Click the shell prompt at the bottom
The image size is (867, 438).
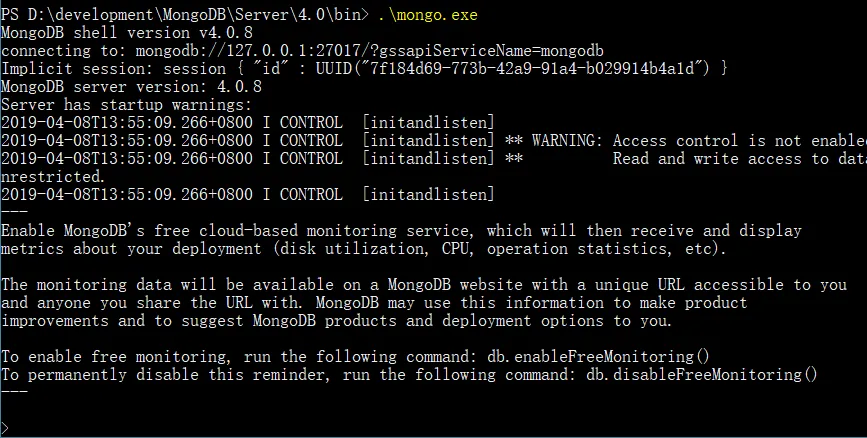click(x=5, y=427)
